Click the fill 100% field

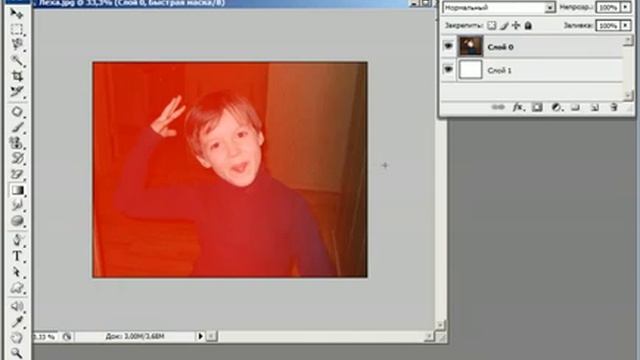[x=608, y=25]
